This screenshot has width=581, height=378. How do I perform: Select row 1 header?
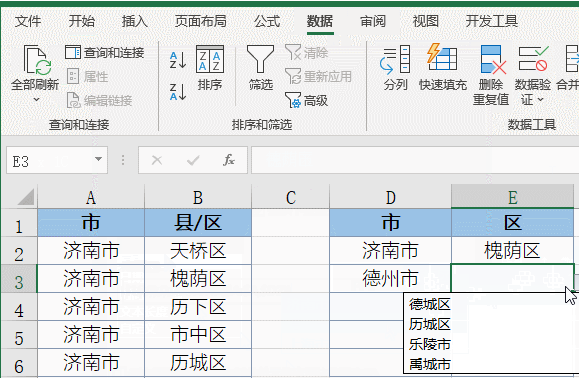point(19,223)
